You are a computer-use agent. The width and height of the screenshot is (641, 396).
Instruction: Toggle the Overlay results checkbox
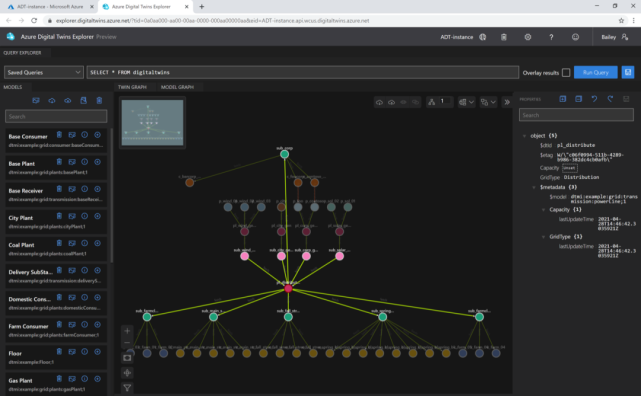point(566,73)
